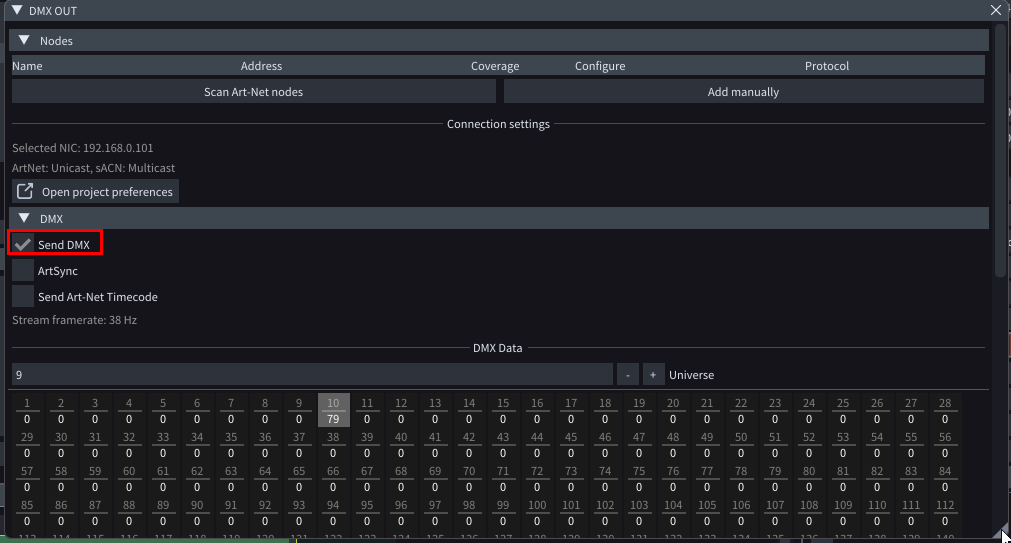Decrease universe with the minus button
1011x543 pixels.
pyautogui.click(x=627, y=375)
